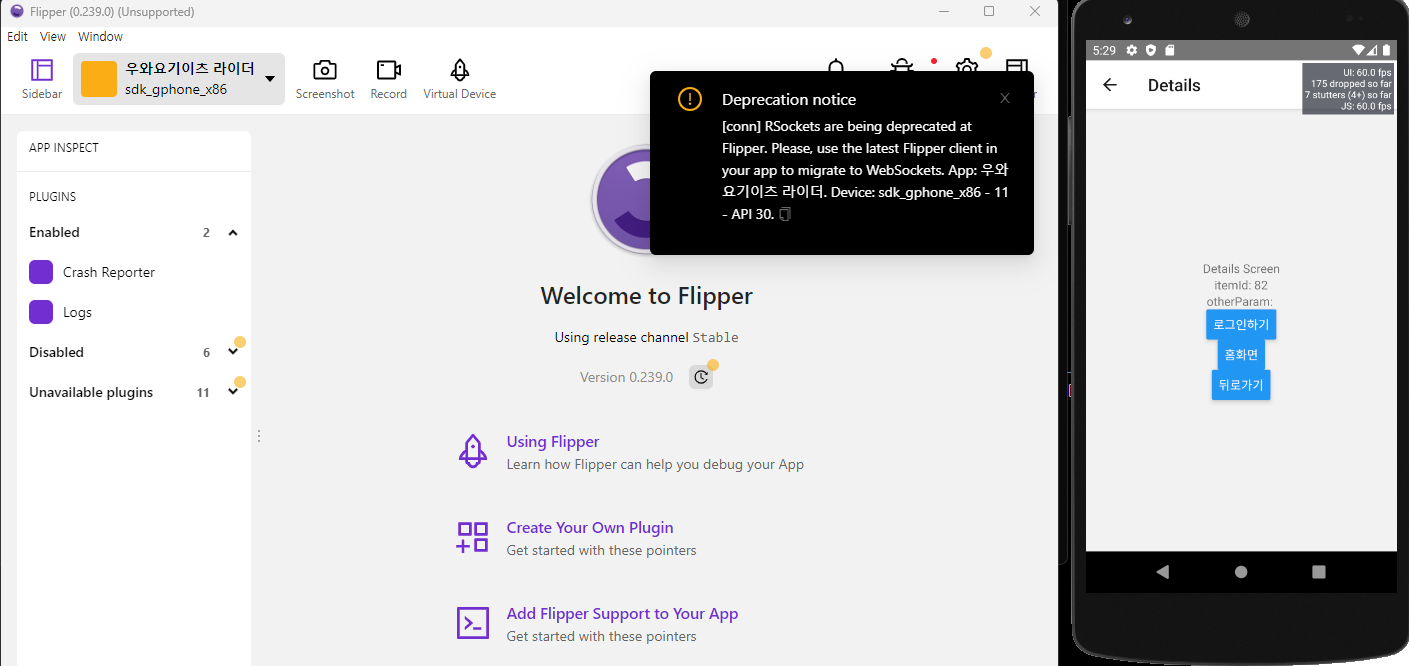The width and height of the screenshot is (1409, 666).
Task: Dismiss the Deprecation notice popup
Action: pyautogui.click(x=1005, y=98)
